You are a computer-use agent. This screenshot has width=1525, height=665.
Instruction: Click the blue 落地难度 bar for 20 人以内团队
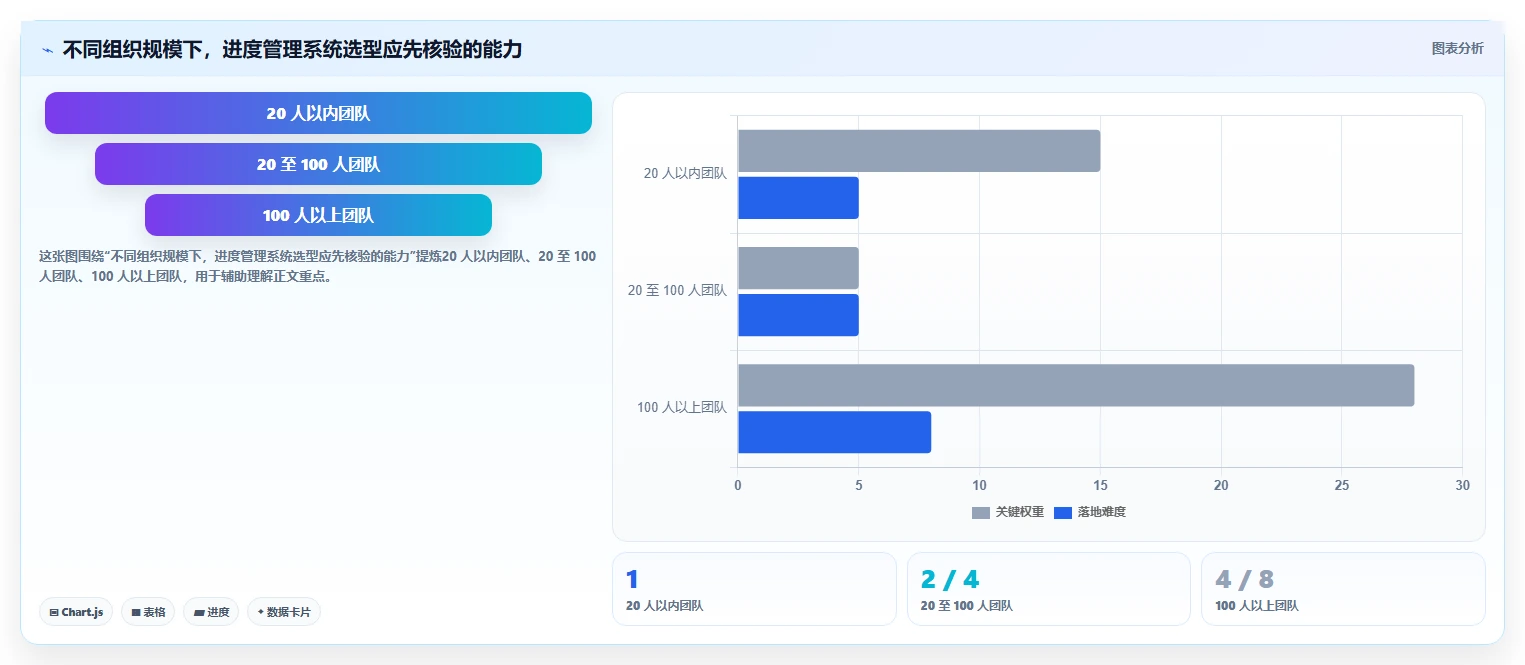coord(798,198)
